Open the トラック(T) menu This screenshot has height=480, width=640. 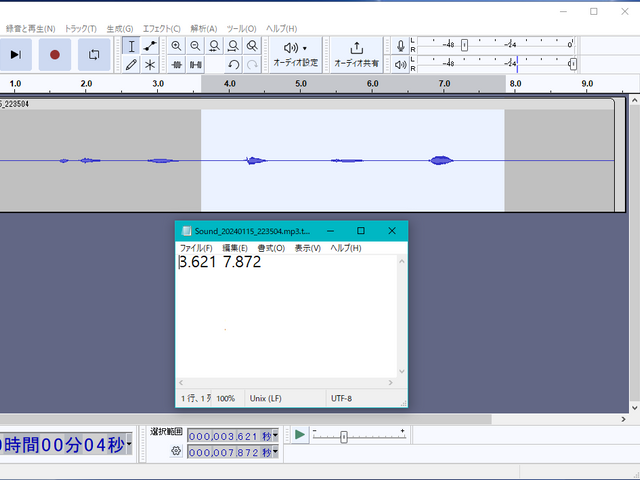pos(81,29)
